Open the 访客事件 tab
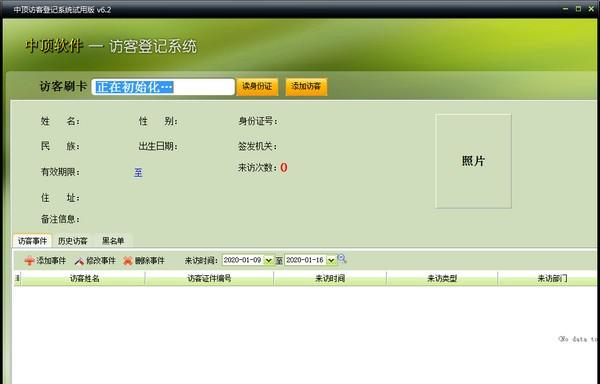Screen dimensions: 600x384 (x=32, y=241)
